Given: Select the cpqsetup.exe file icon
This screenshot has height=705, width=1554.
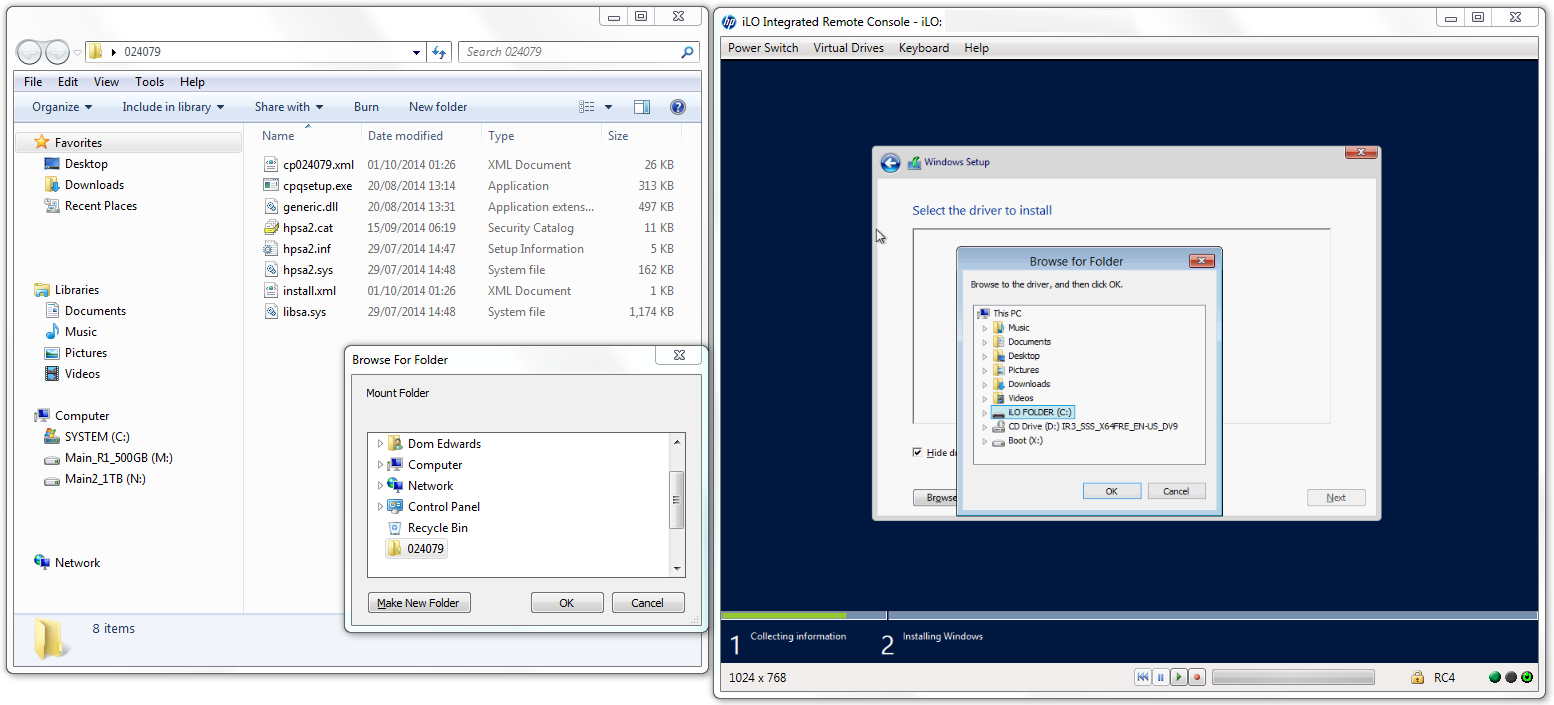Looking at the screenshot, I should point(271,186).
